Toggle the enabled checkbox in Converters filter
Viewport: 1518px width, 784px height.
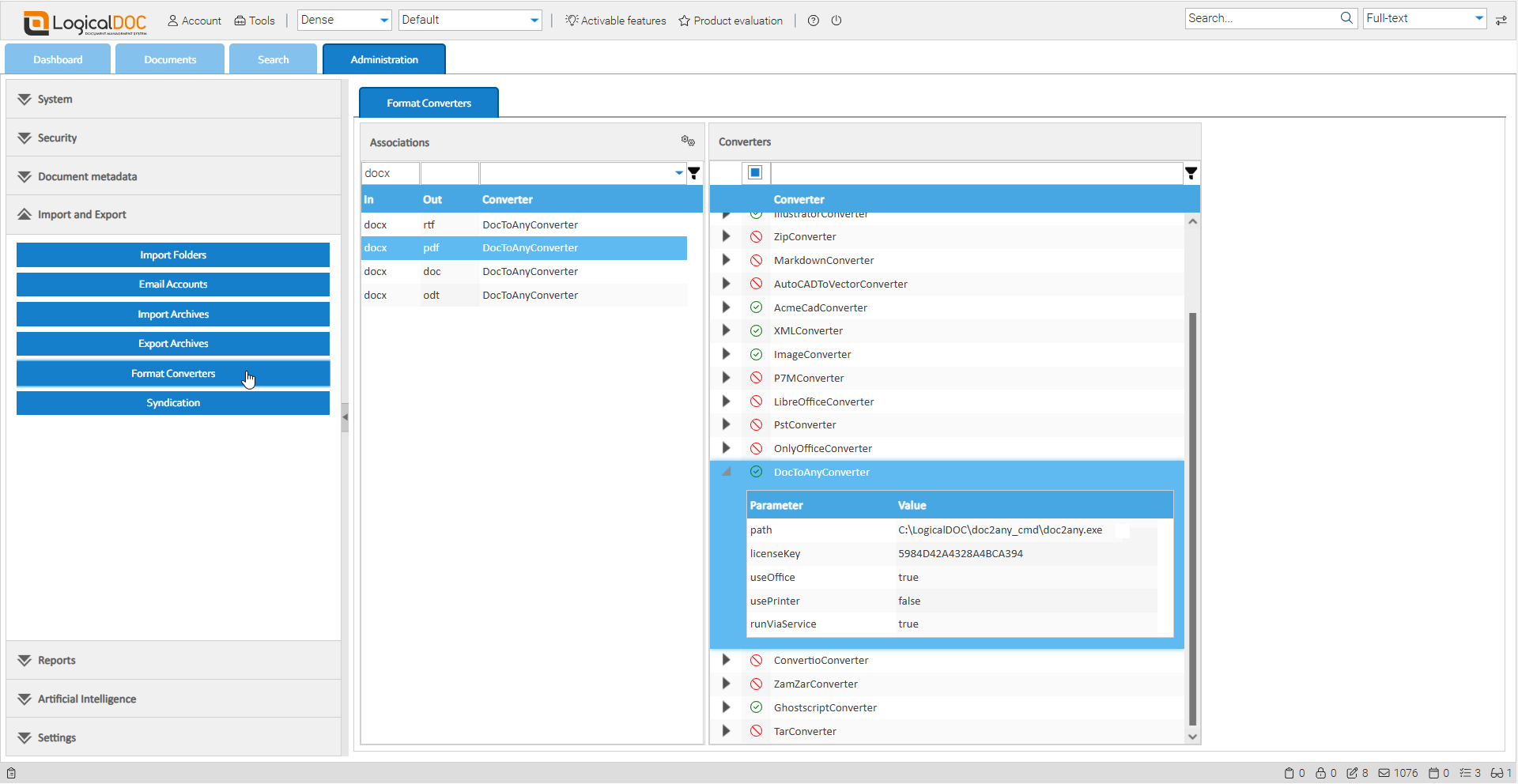point(755,173)
